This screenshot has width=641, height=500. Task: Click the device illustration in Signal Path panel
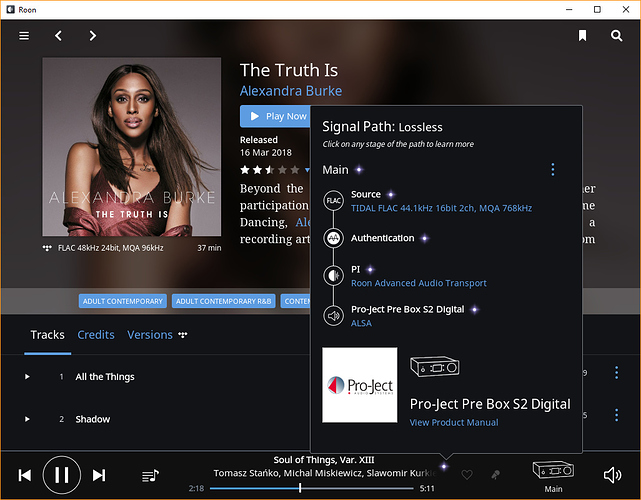click(435, 366)
